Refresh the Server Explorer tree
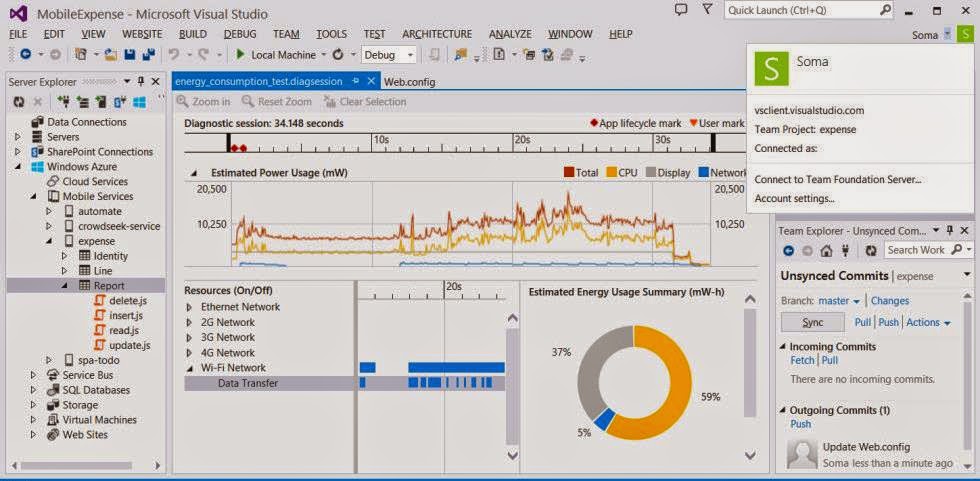The height and width of the screenshot is (481, 980). [x=19, y=101]
